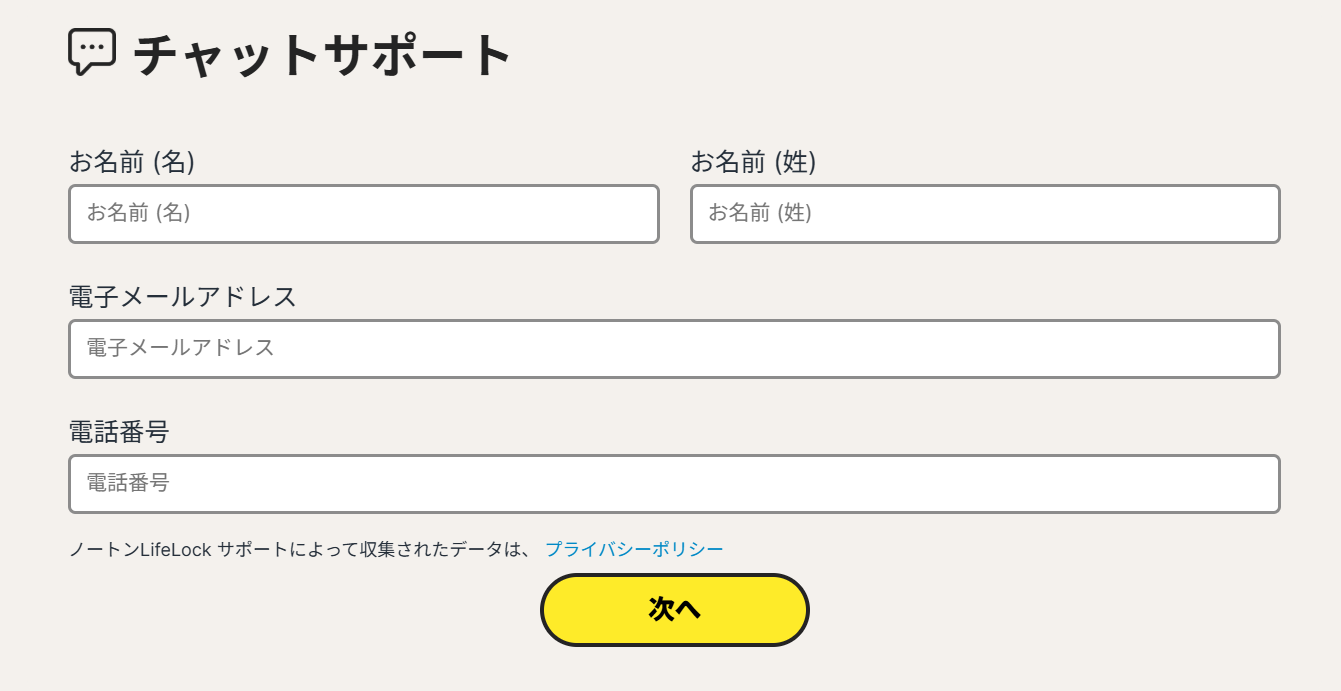Select the 電話番号 phone number input
Viewport: 1341px width, 691px height.
[x=674, y=484]
